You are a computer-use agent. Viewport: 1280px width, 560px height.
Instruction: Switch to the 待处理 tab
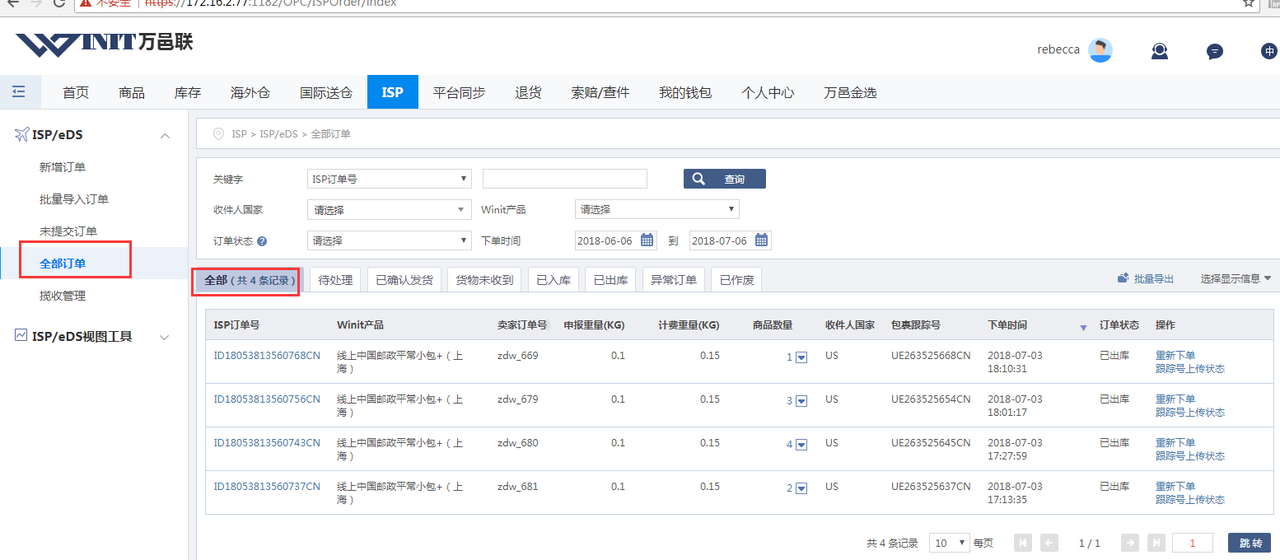[x=335, y=280]
